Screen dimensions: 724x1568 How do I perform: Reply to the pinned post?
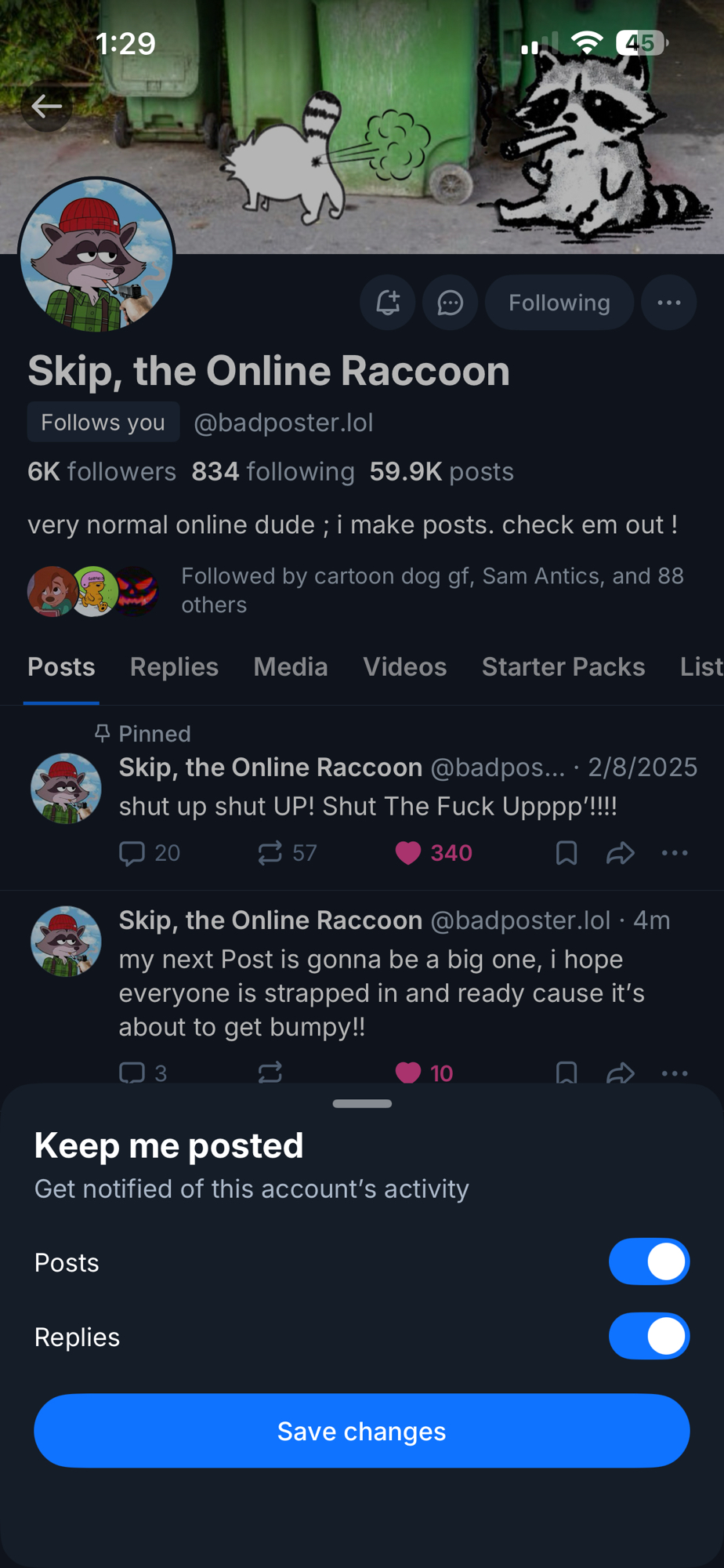pyautogui.click(x=132, y=853)
